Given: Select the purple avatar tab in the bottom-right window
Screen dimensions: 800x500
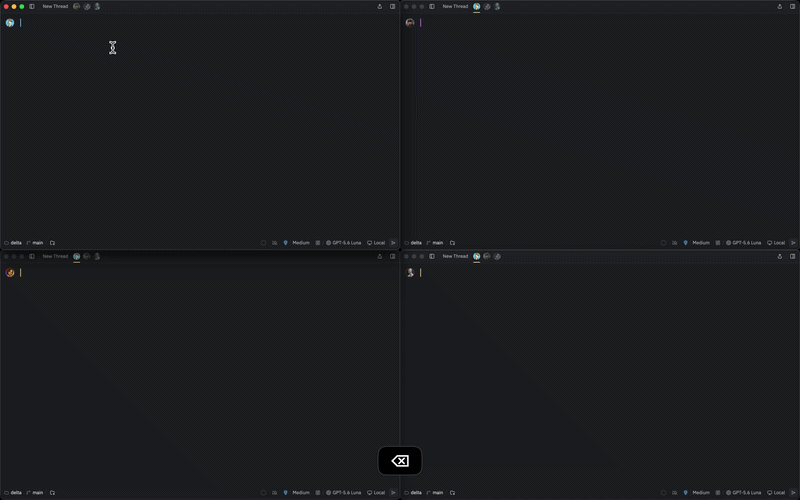Looking at the screenshot, I should 497,257.
